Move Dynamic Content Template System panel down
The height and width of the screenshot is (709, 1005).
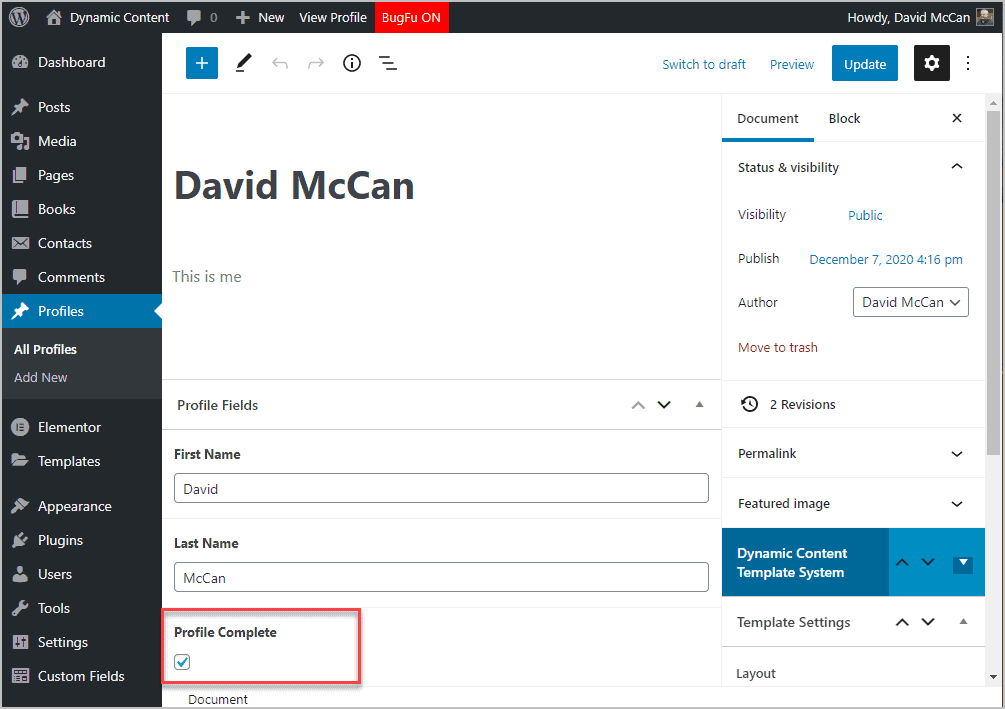(927, 562)
